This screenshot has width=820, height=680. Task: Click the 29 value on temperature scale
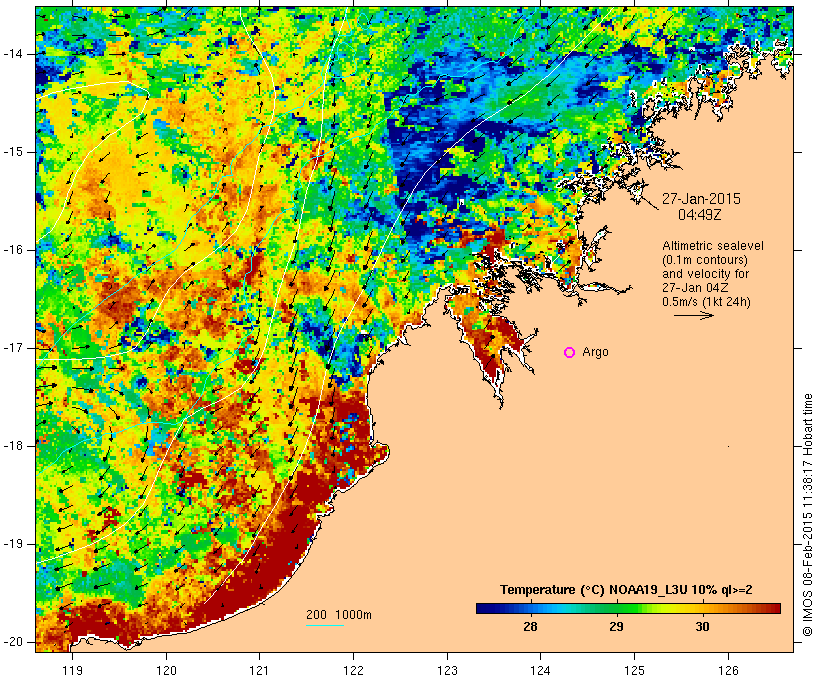click(x=616, y=627)
